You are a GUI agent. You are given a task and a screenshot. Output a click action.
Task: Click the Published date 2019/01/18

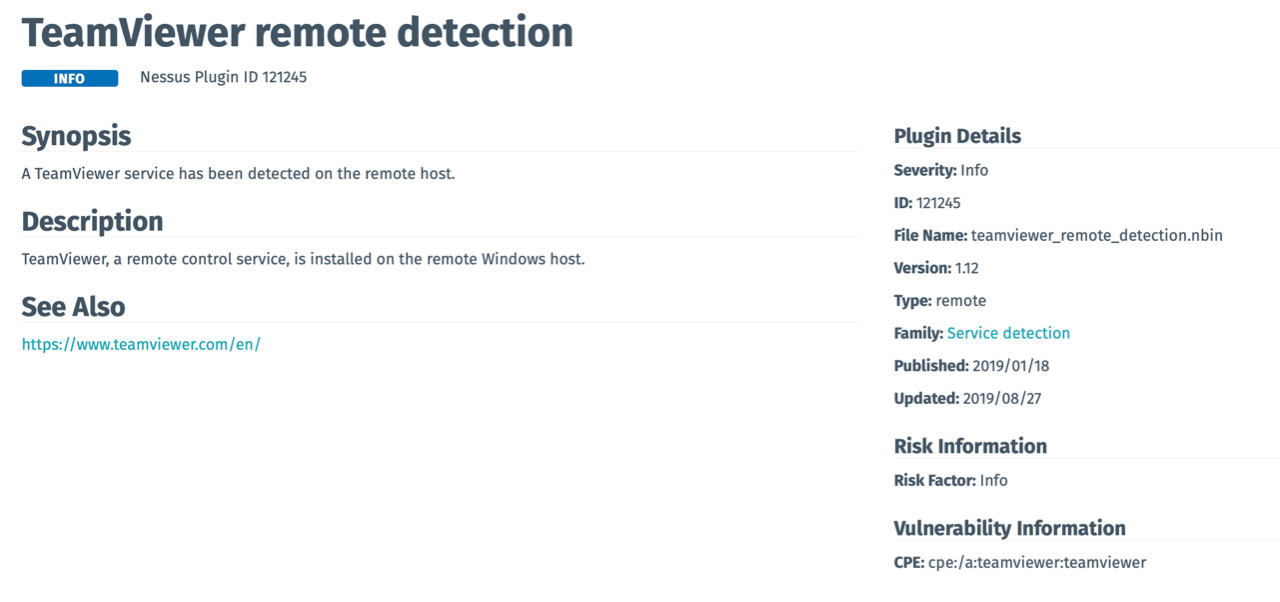1010,366
